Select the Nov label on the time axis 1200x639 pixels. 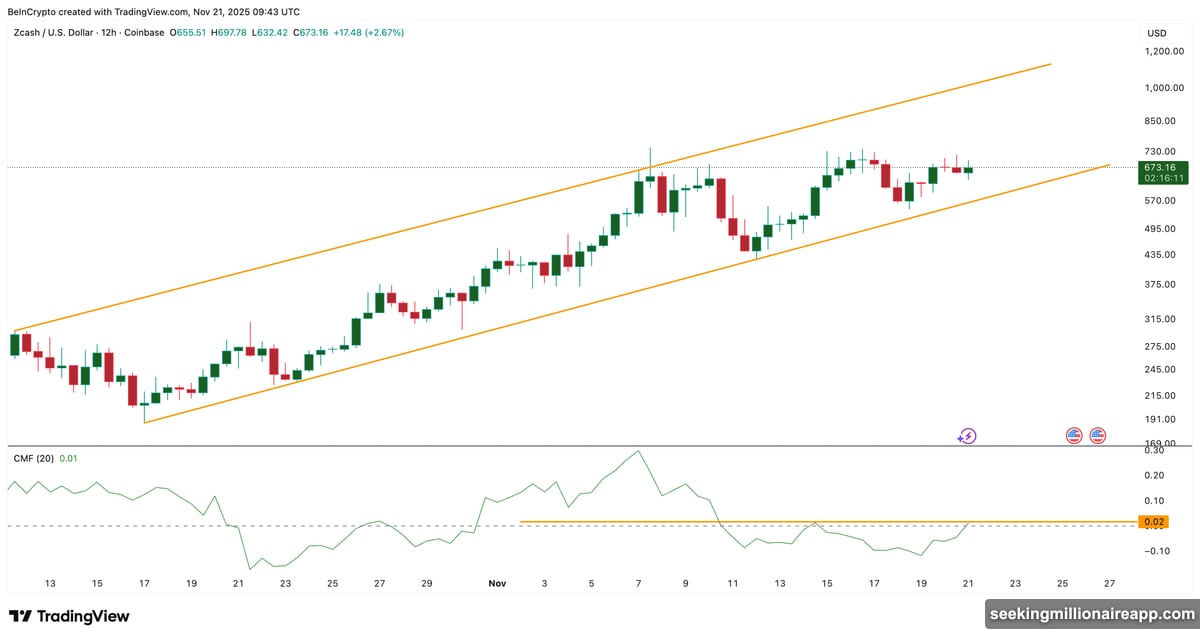point(497,583)
